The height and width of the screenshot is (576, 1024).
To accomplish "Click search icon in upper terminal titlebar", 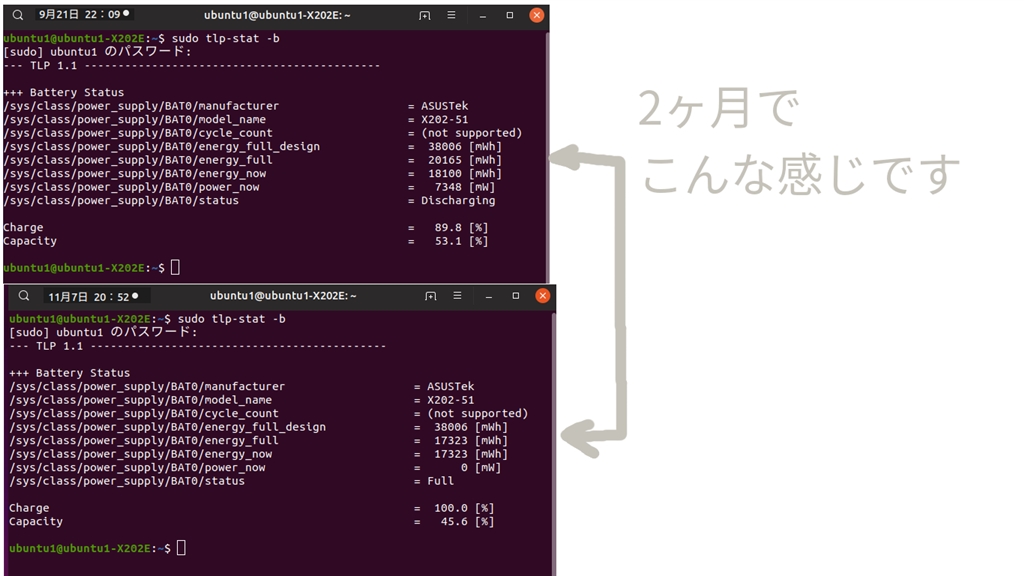I will tap(18, 15).
